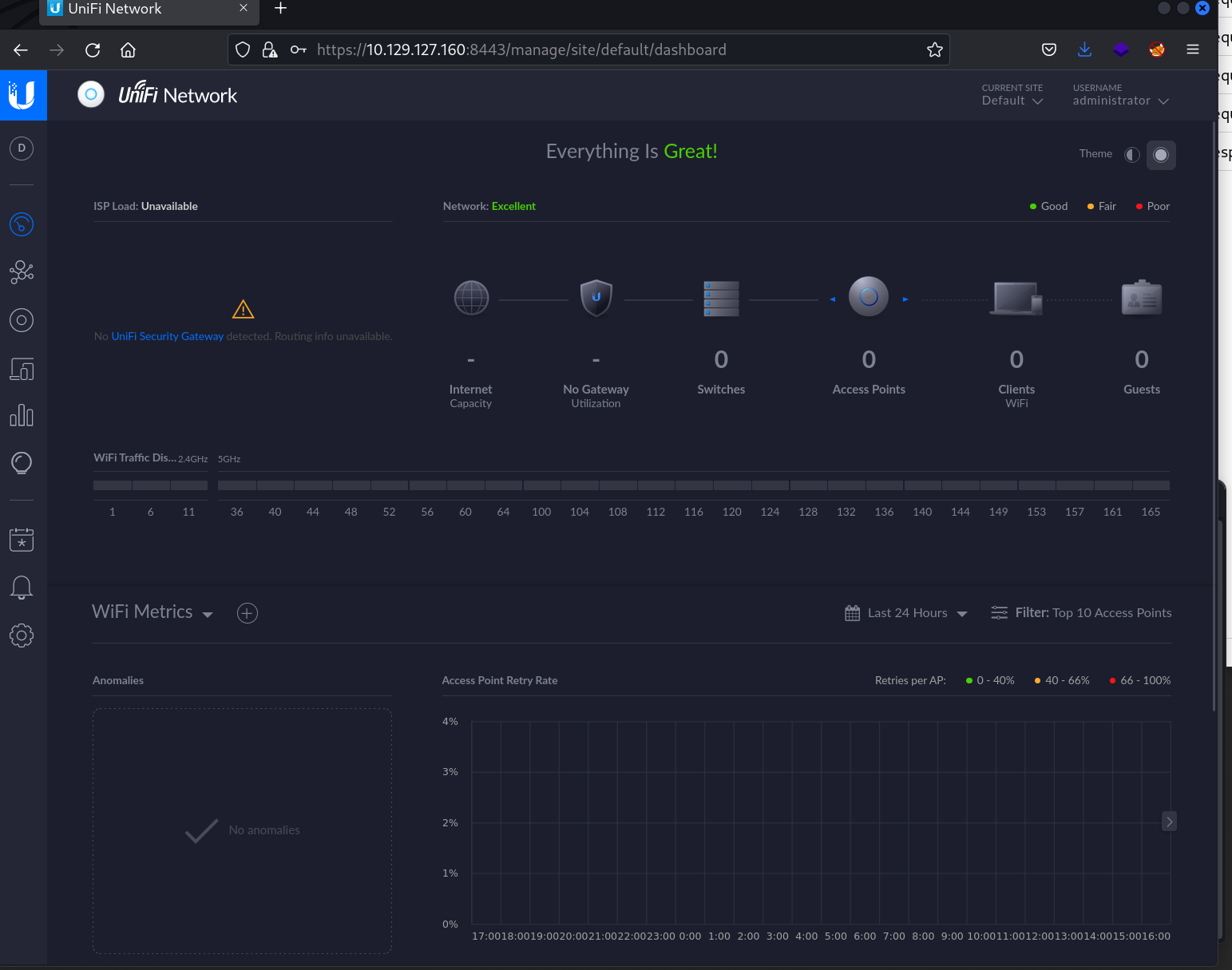Click the Clients WiFi label
This screenshot has height=970, width=1232.
point(1016,396)
